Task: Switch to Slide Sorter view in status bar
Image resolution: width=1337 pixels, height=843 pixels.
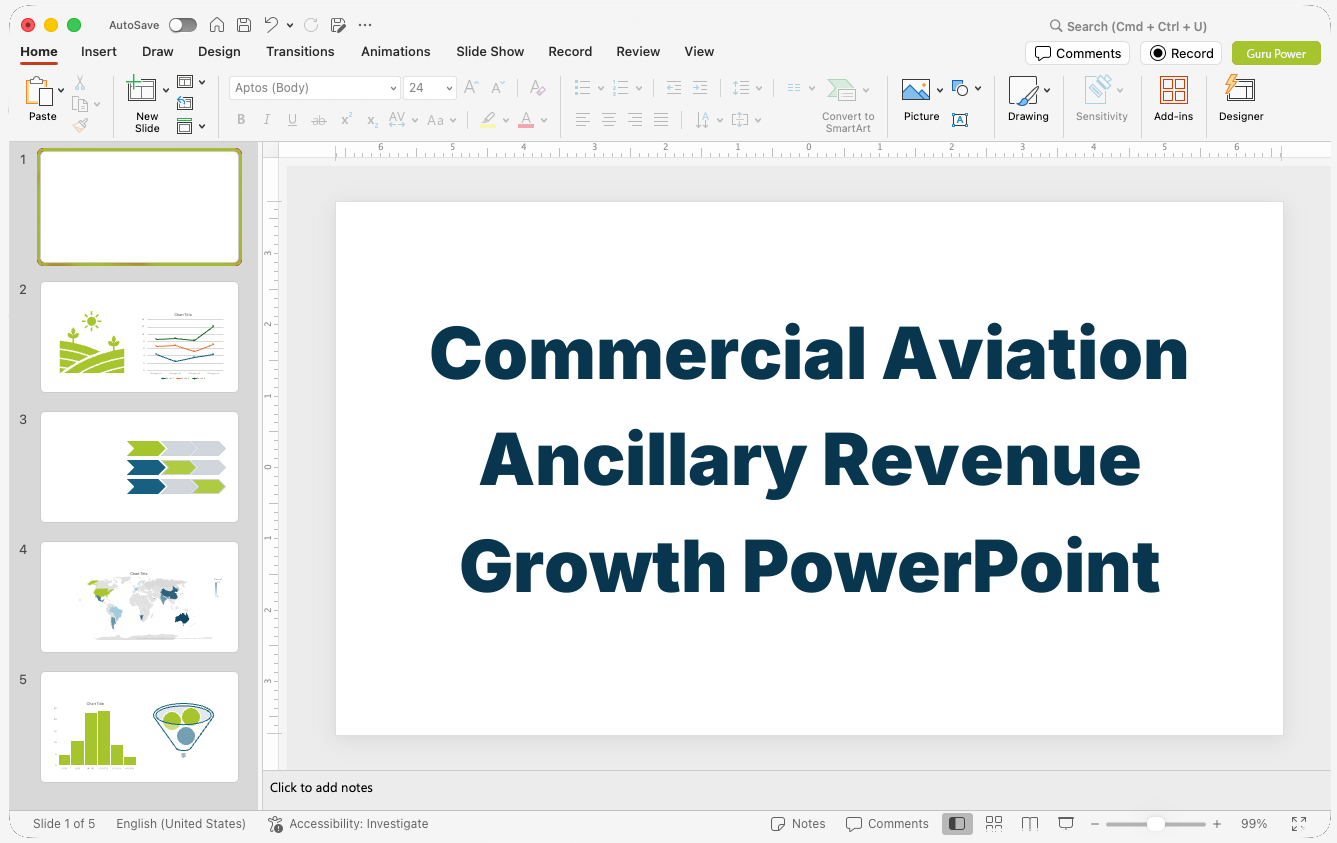Action: 994,823
